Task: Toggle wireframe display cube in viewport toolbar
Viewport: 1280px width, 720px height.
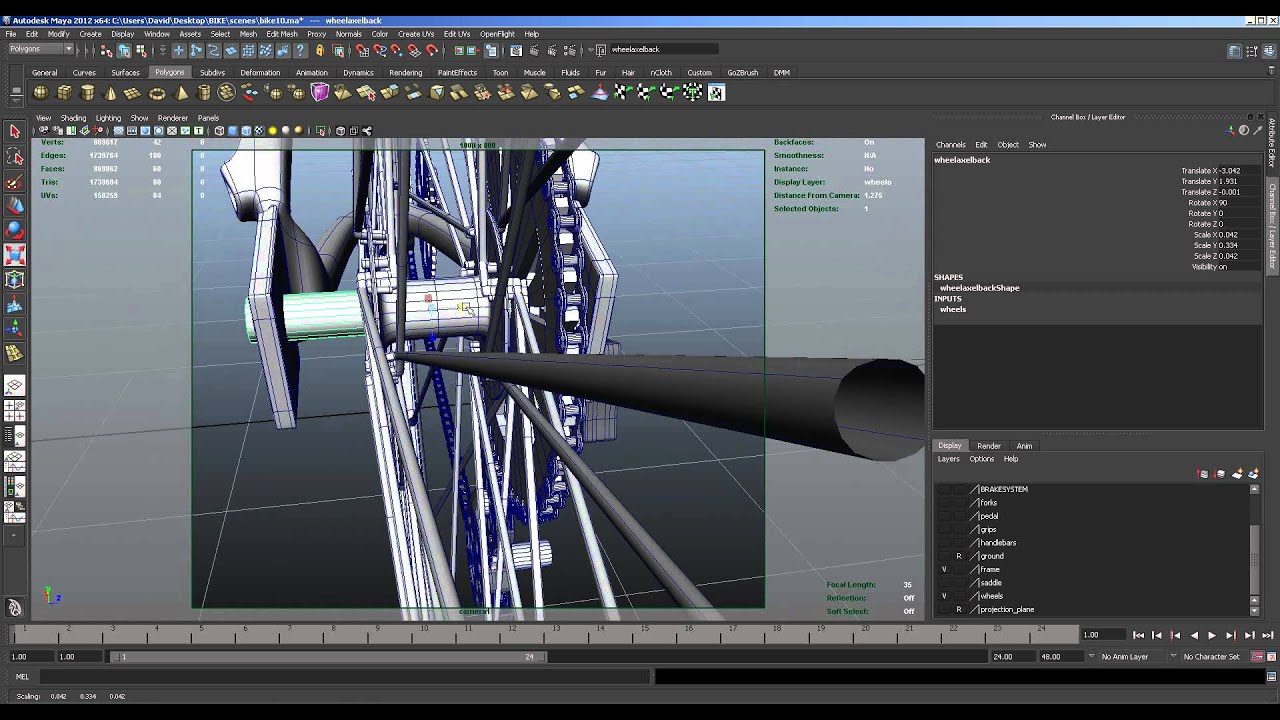Action: coord(219,131)
